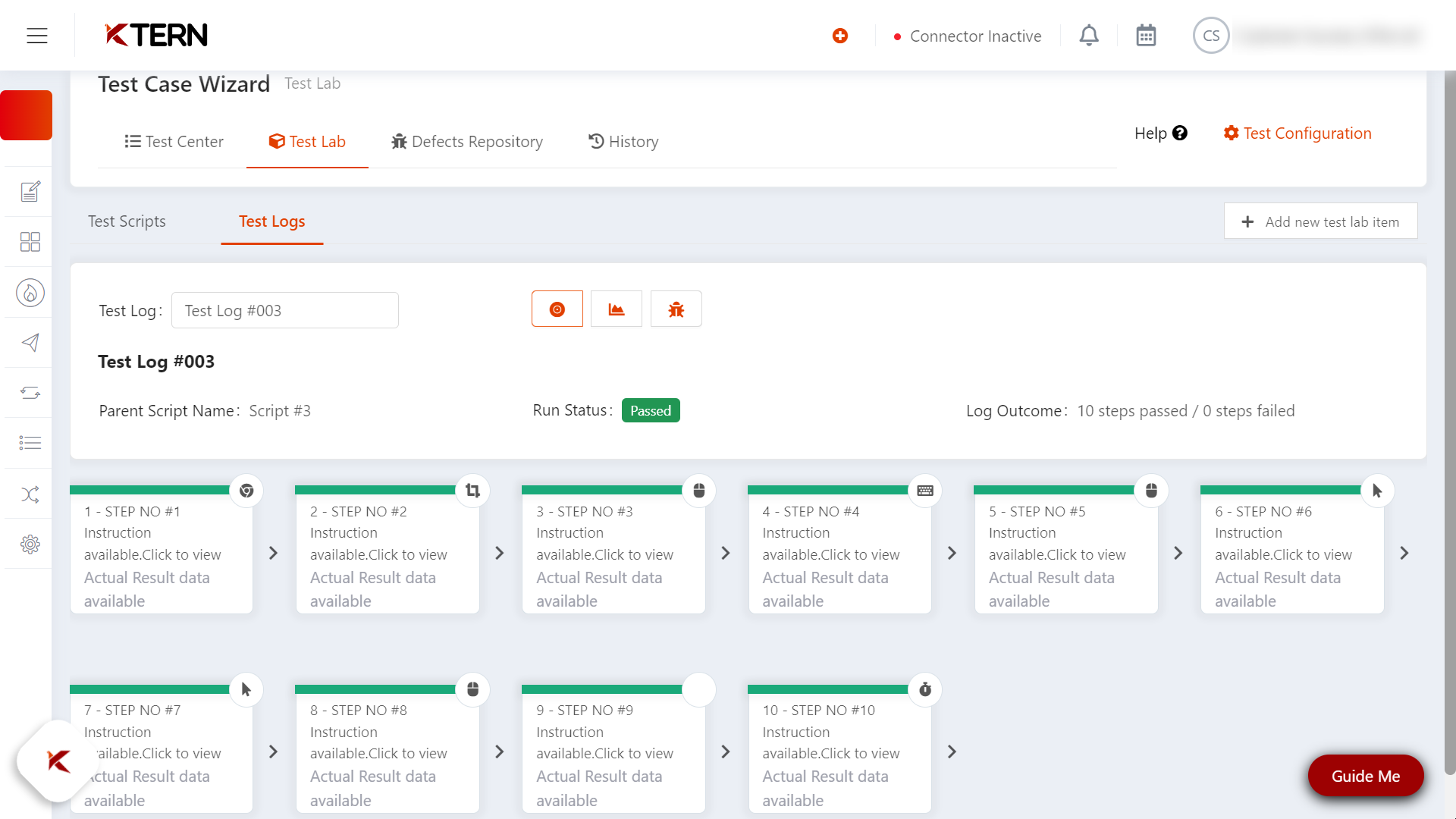Open the hamburger menu
1456x819 pixels.
[x=37, y=36]
